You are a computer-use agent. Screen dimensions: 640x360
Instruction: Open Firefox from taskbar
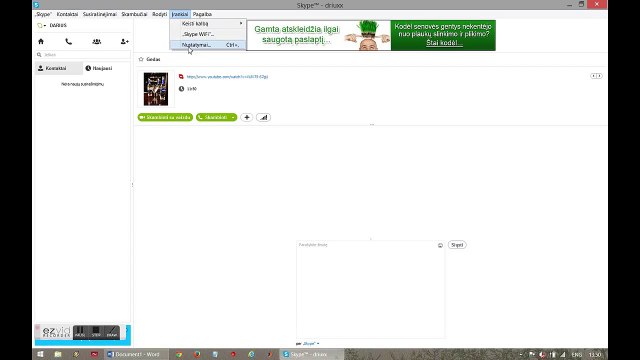coord(197,354)
